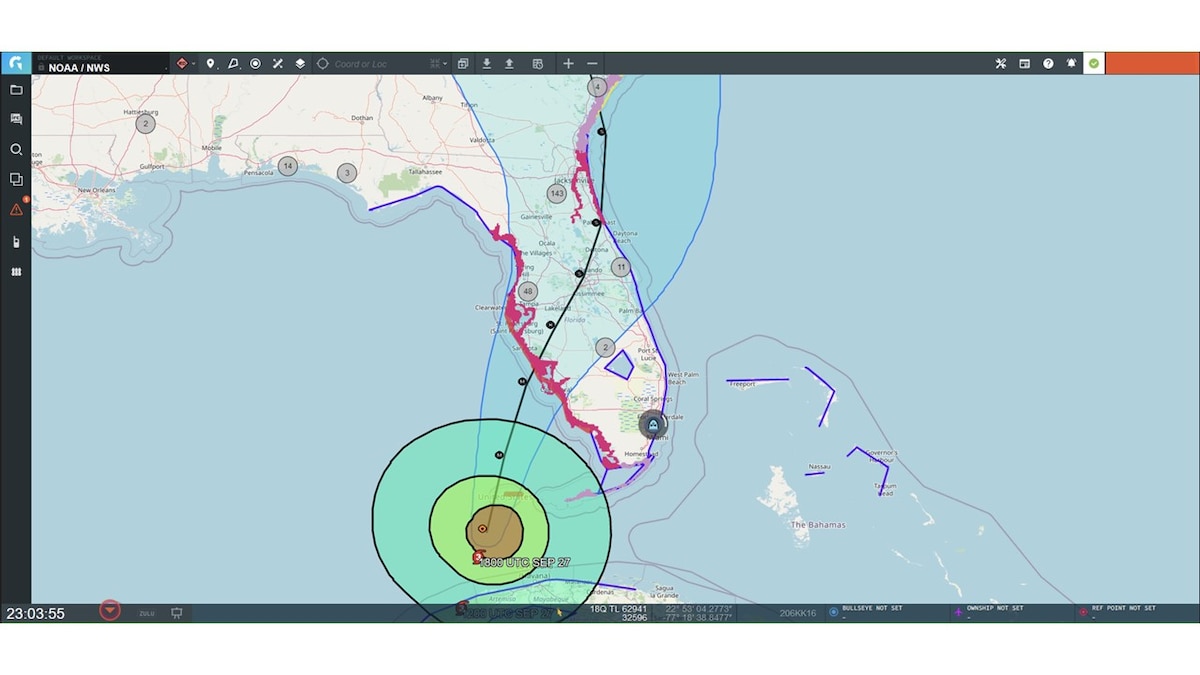The height and width of the screenshot is (675, 1200).
Task: Open the window layout panel icon
Action: click(1024, 63)
